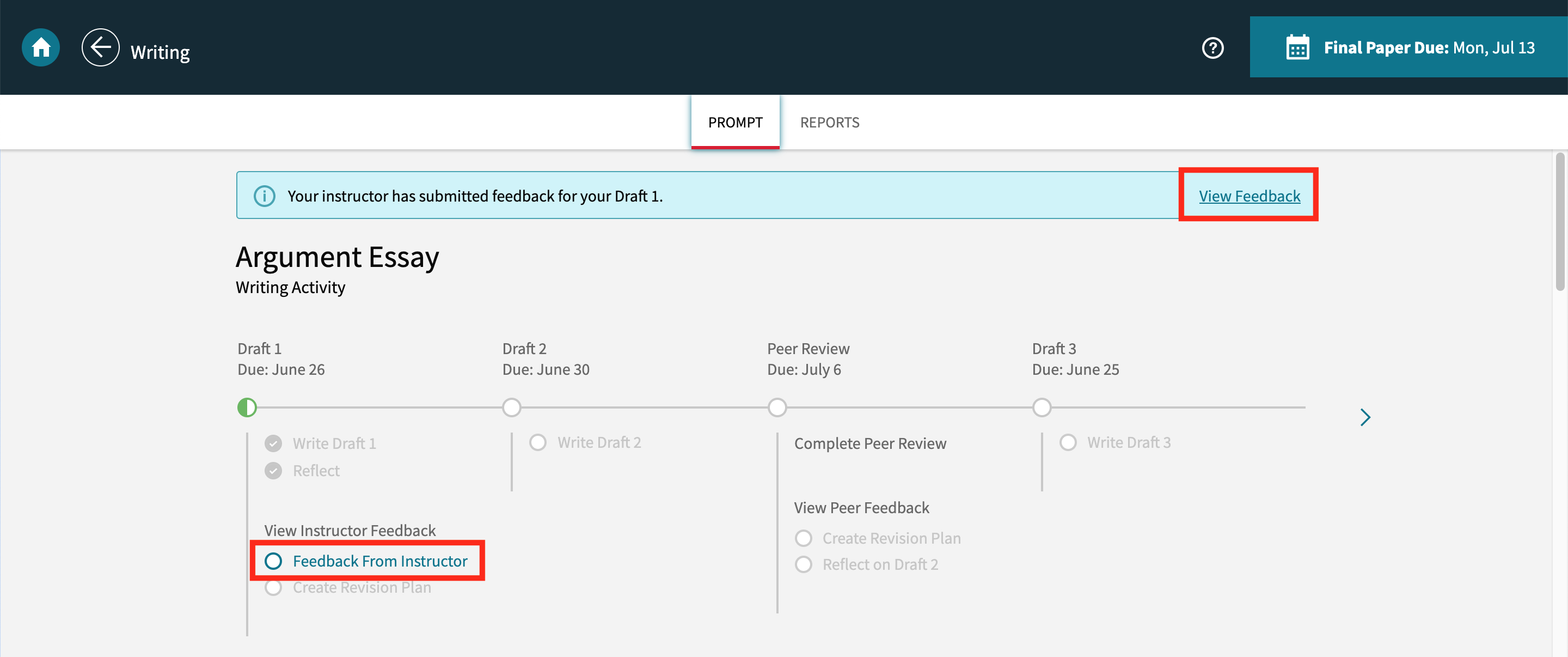The image size is (1568, 657).
Task: Click the Draft 3 milestone circle on the timeline
Action: pos(1042,407)
